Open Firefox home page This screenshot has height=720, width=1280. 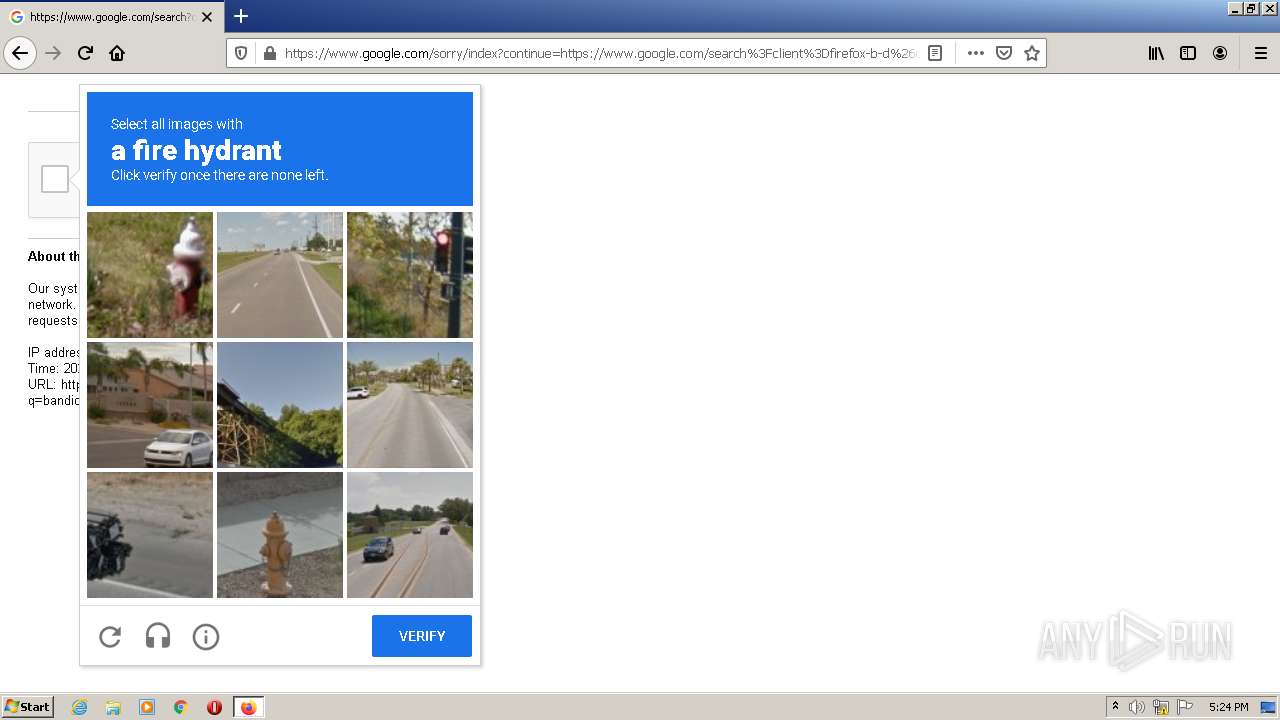pos(117,53)
